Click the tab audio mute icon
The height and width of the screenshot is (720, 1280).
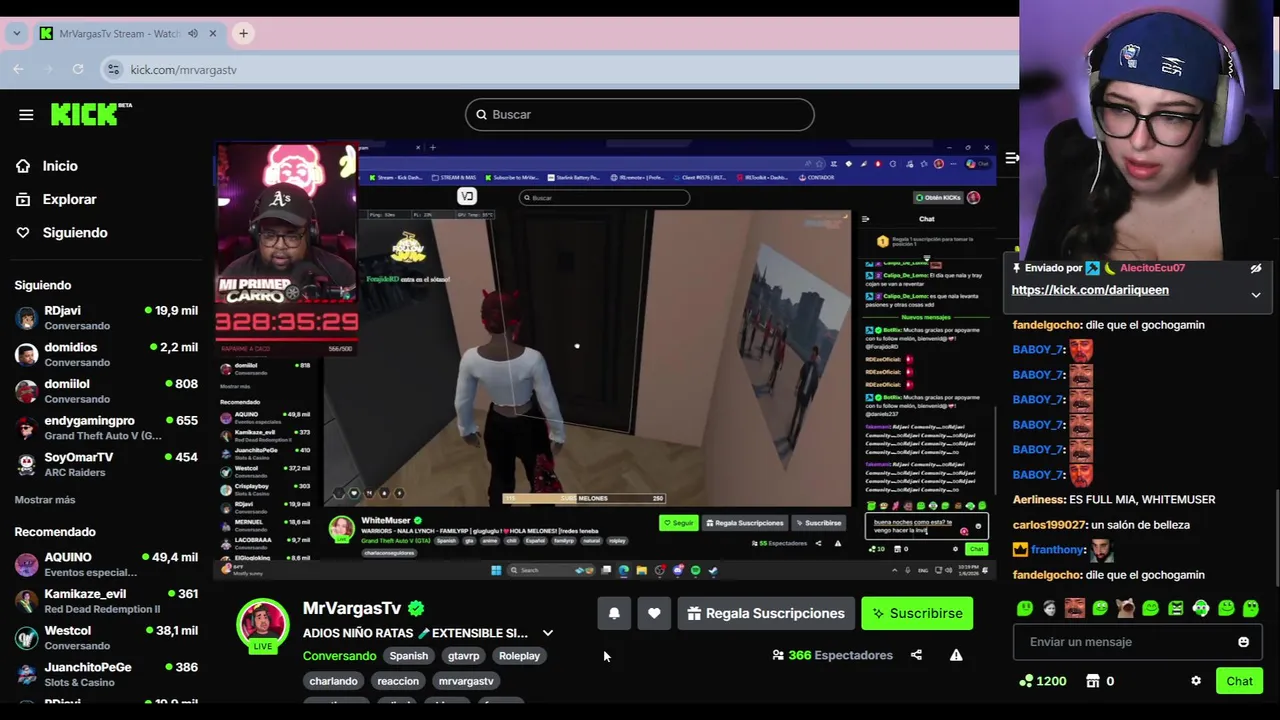[x=192, y=33]
